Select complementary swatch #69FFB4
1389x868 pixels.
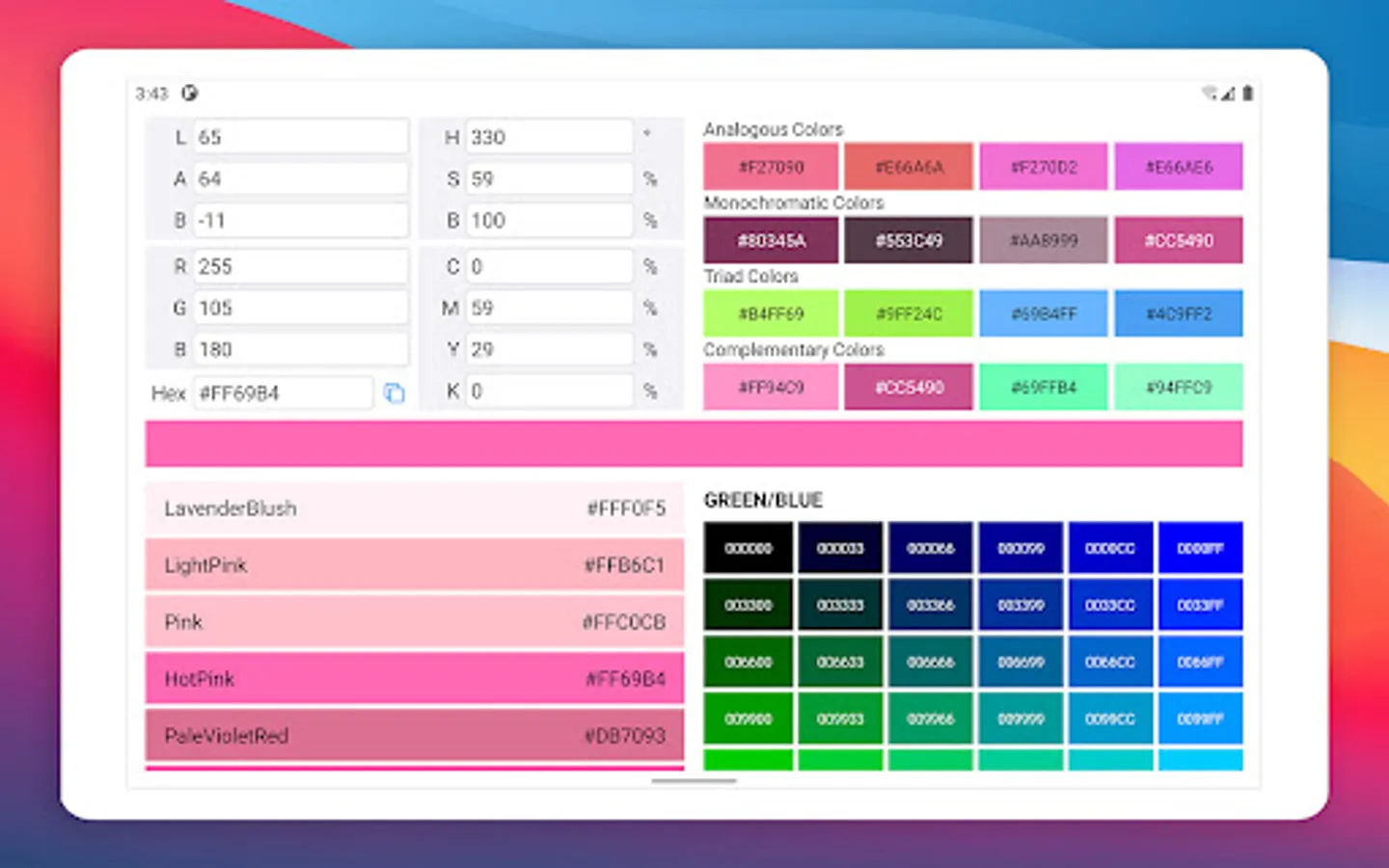[x=1044, y=387]
